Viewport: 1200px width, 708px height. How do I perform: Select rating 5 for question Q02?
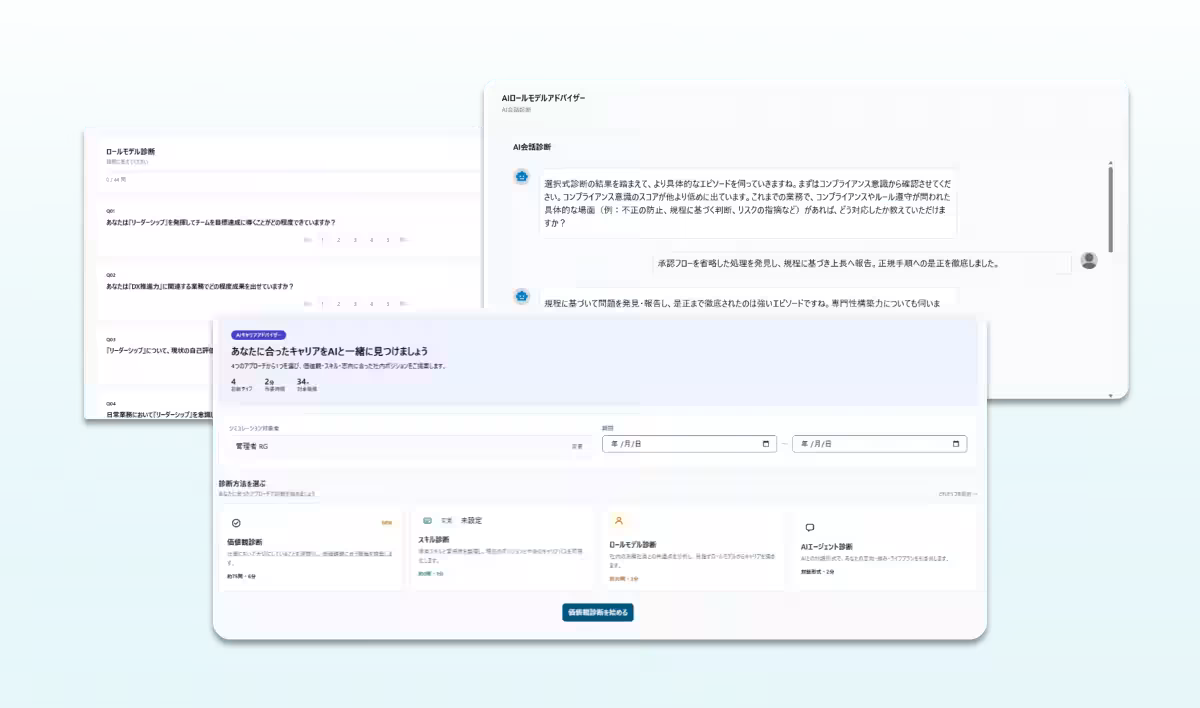388,304
